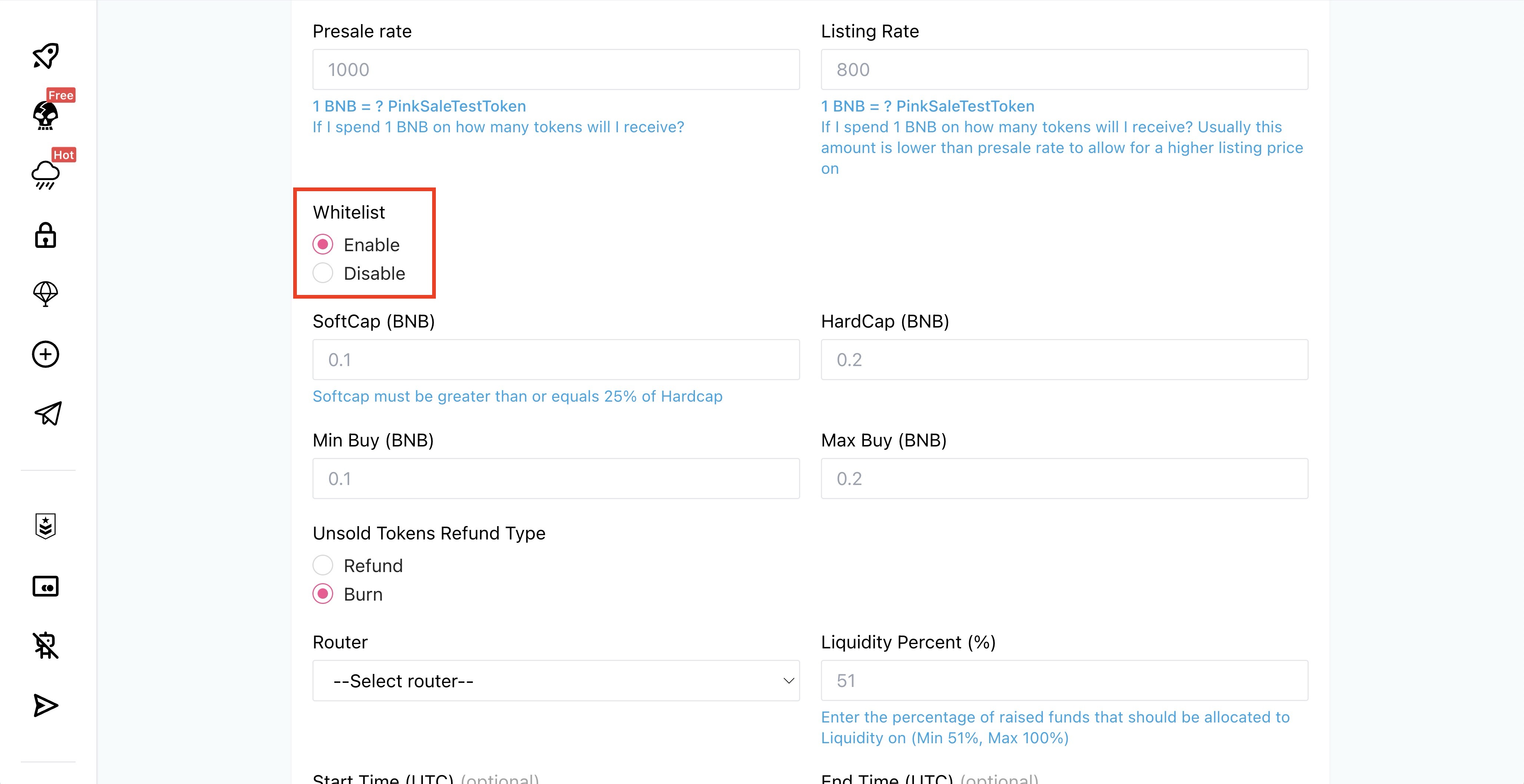1524x784 pixels.
Task: Open the rain cloud icon marked Hot
Action: coord(46,176)
